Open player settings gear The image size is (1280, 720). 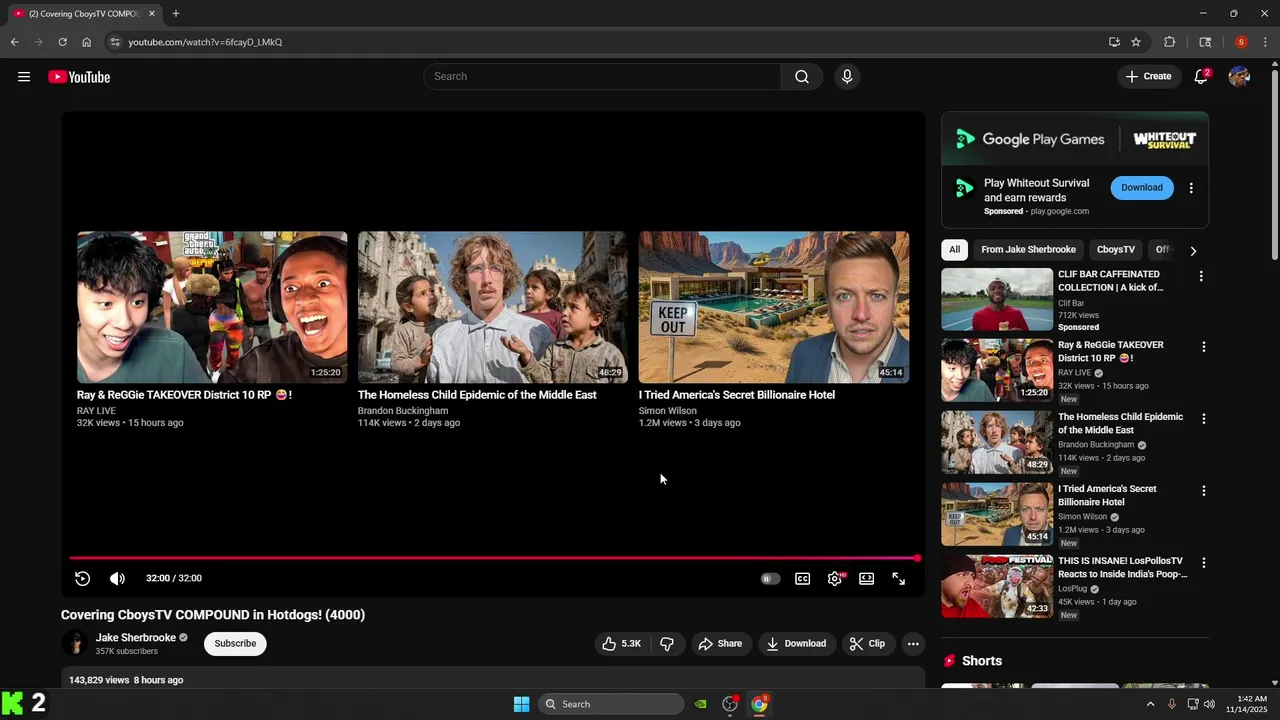[835, 579]
